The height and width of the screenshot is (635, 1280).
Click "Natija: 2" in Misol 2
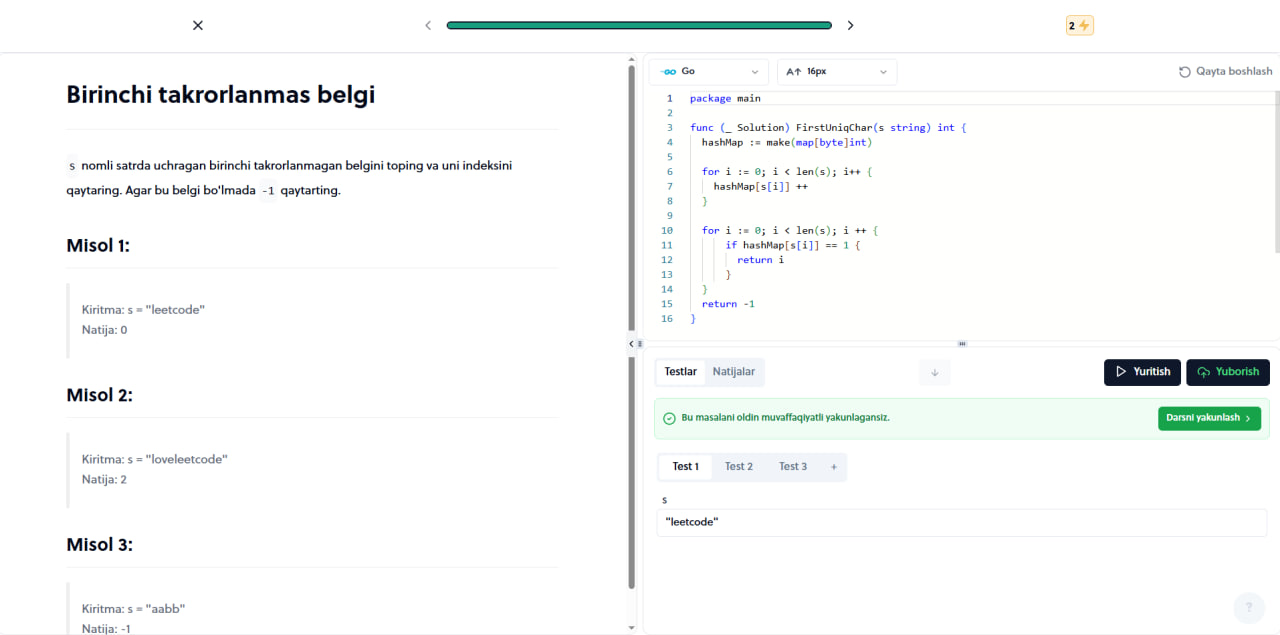point(105,480)
